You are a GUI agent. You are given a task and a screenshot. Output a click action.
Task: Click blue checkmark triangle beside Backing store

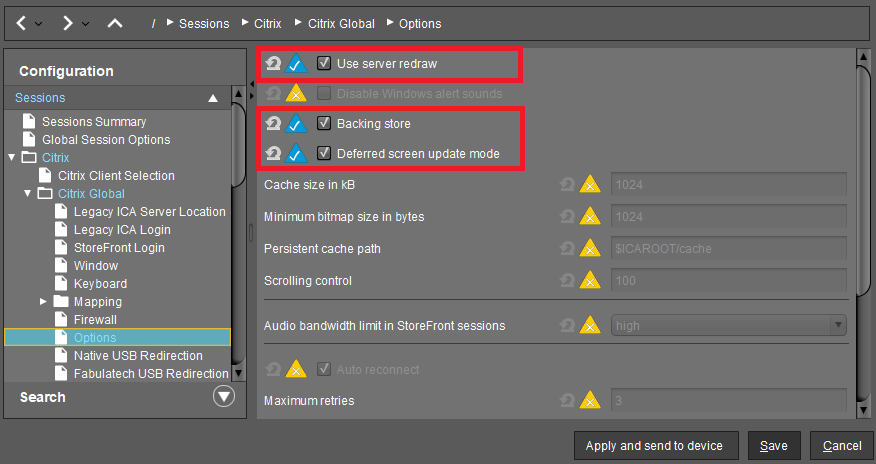pyautogui.click(x=296, y=124)
